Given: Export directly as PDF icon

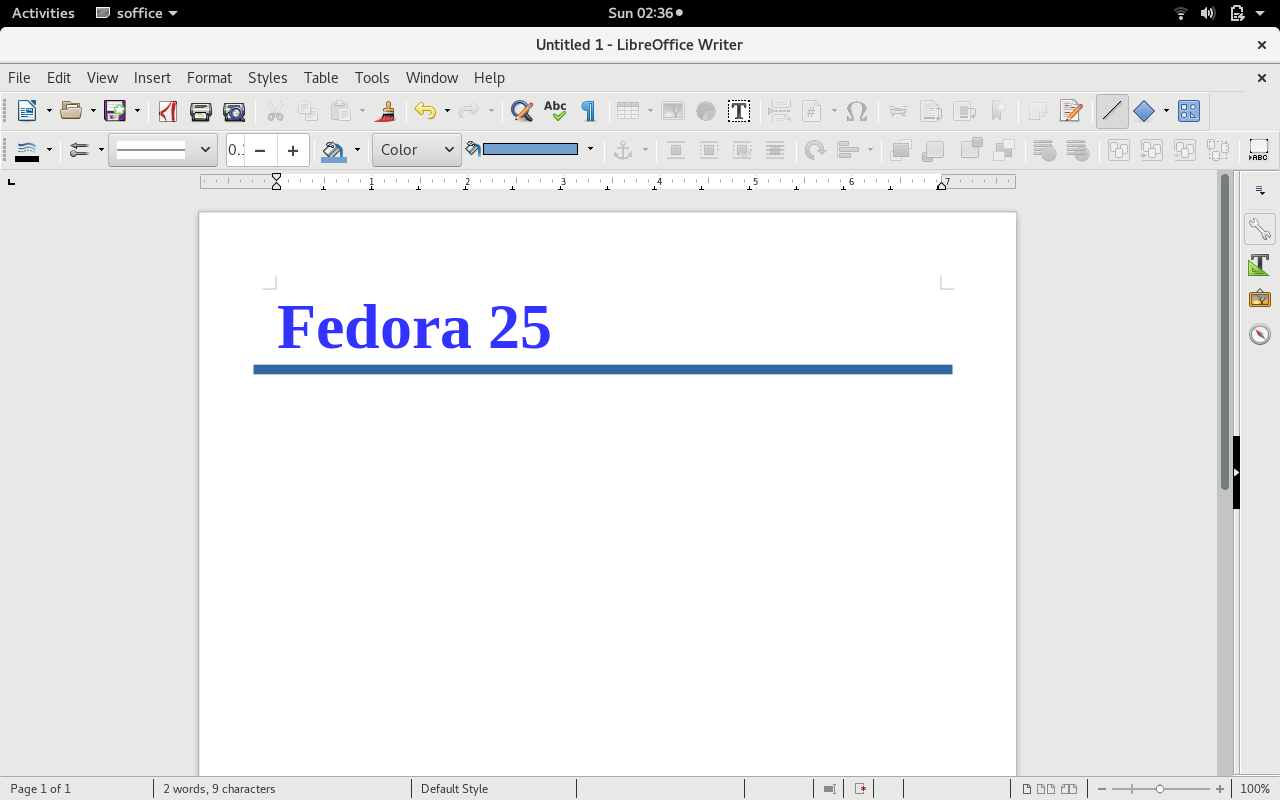Looking at the screenshot, I should 168,111.
